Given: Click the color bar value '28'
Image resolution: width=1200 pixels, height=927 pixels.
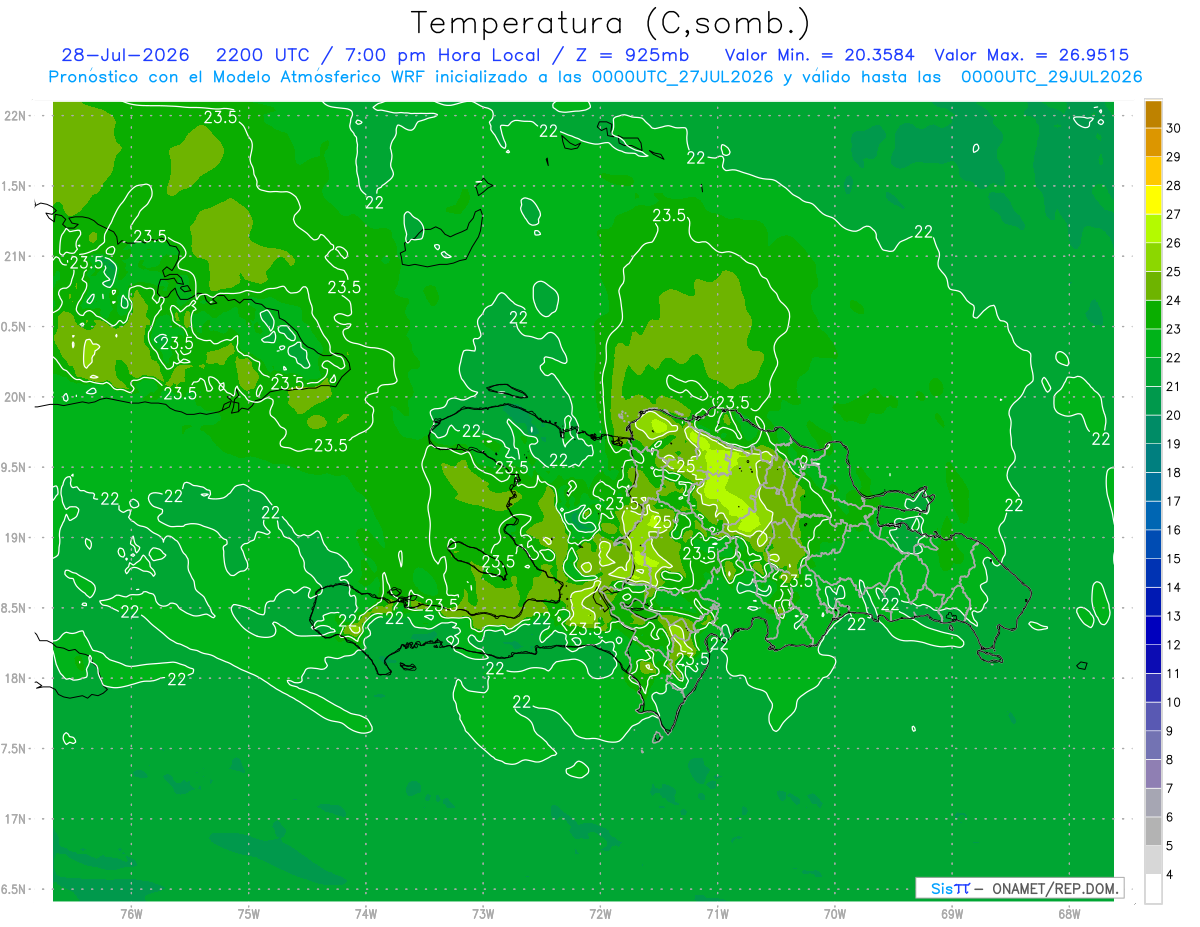Looking at the screenshot, I should click(1174, 185).
